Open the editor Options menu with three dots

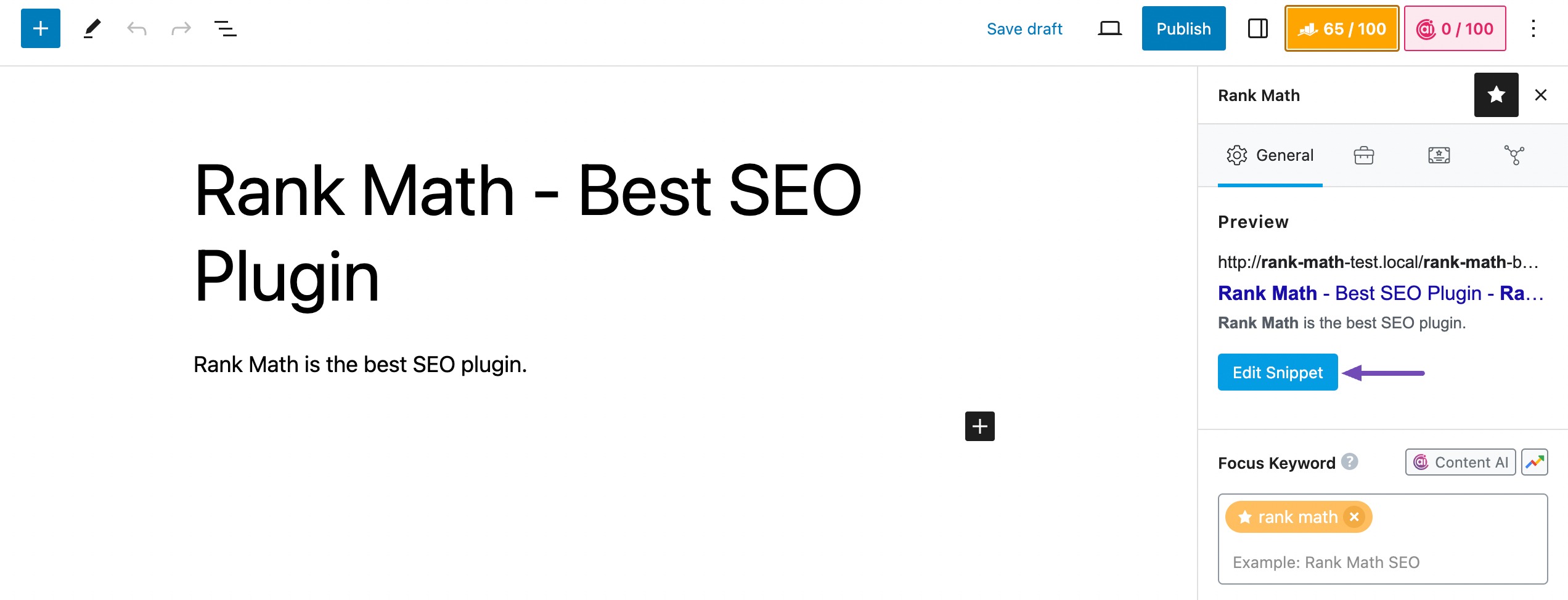[1533, 28]
